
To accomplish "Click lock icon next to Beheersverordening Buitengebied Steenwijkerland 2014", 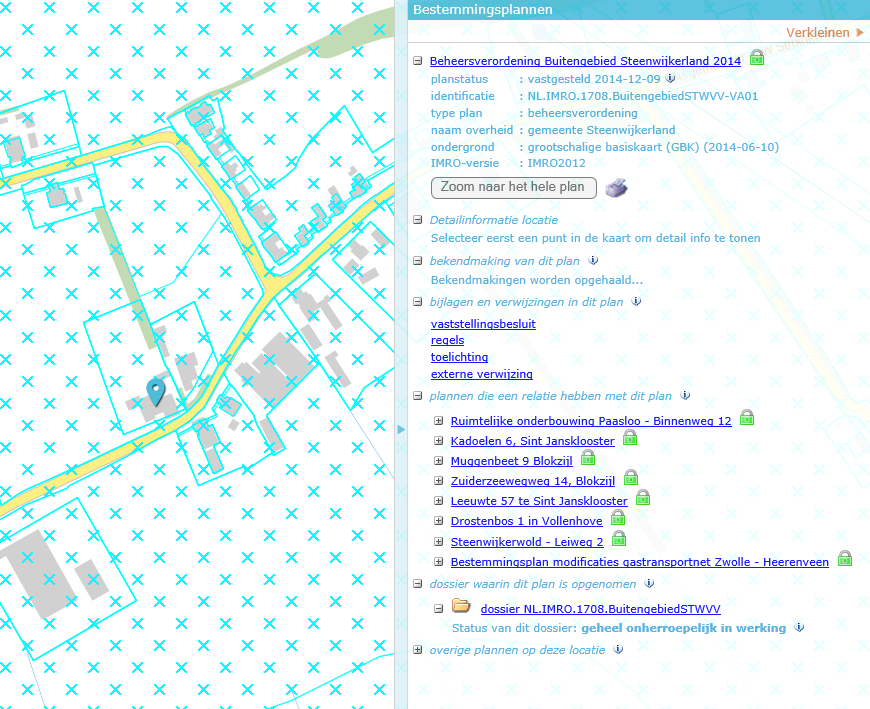I will [757, 57].
